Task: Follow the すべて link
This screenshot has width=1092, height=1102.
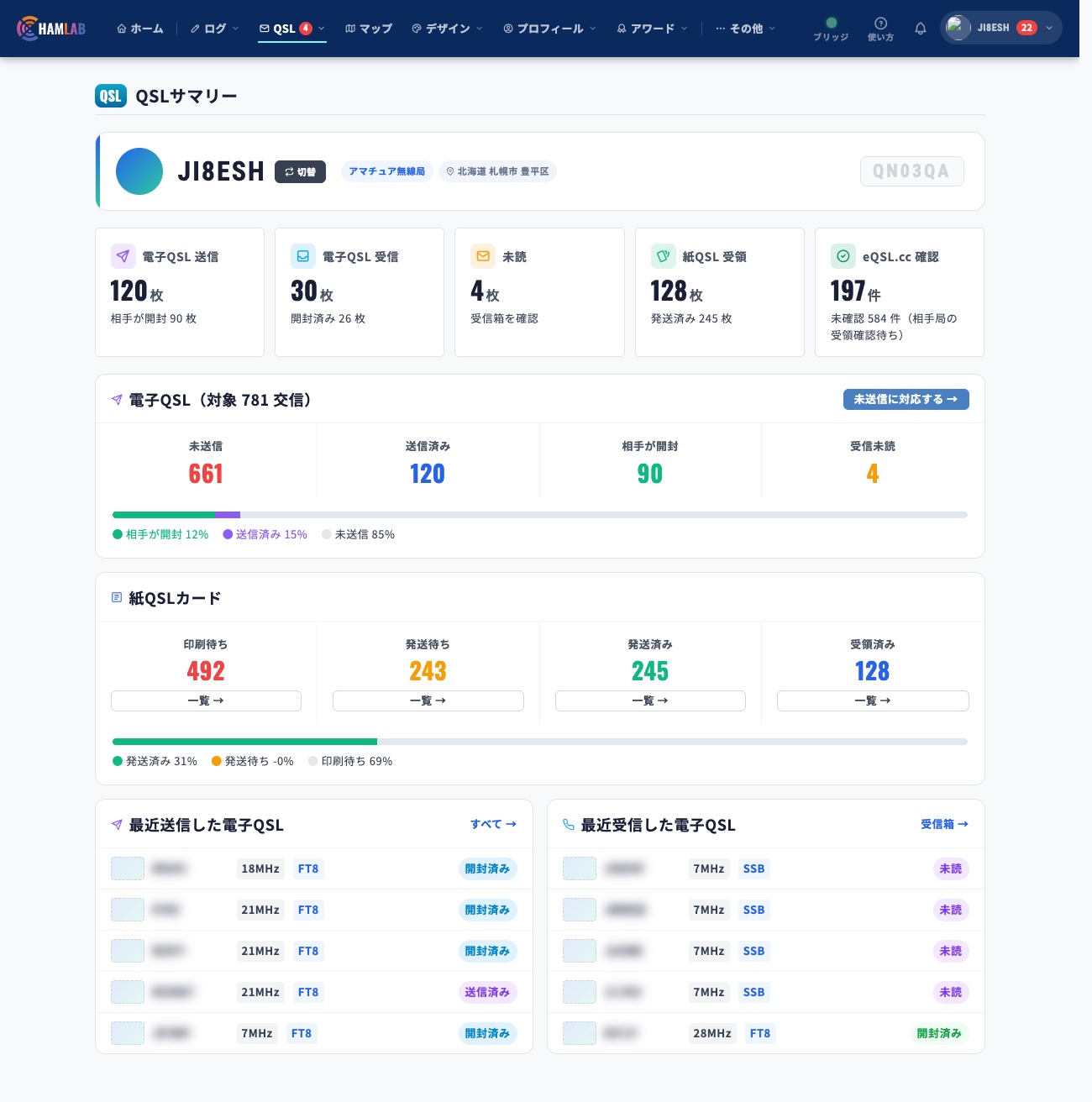Action: (x=493, y=824)
